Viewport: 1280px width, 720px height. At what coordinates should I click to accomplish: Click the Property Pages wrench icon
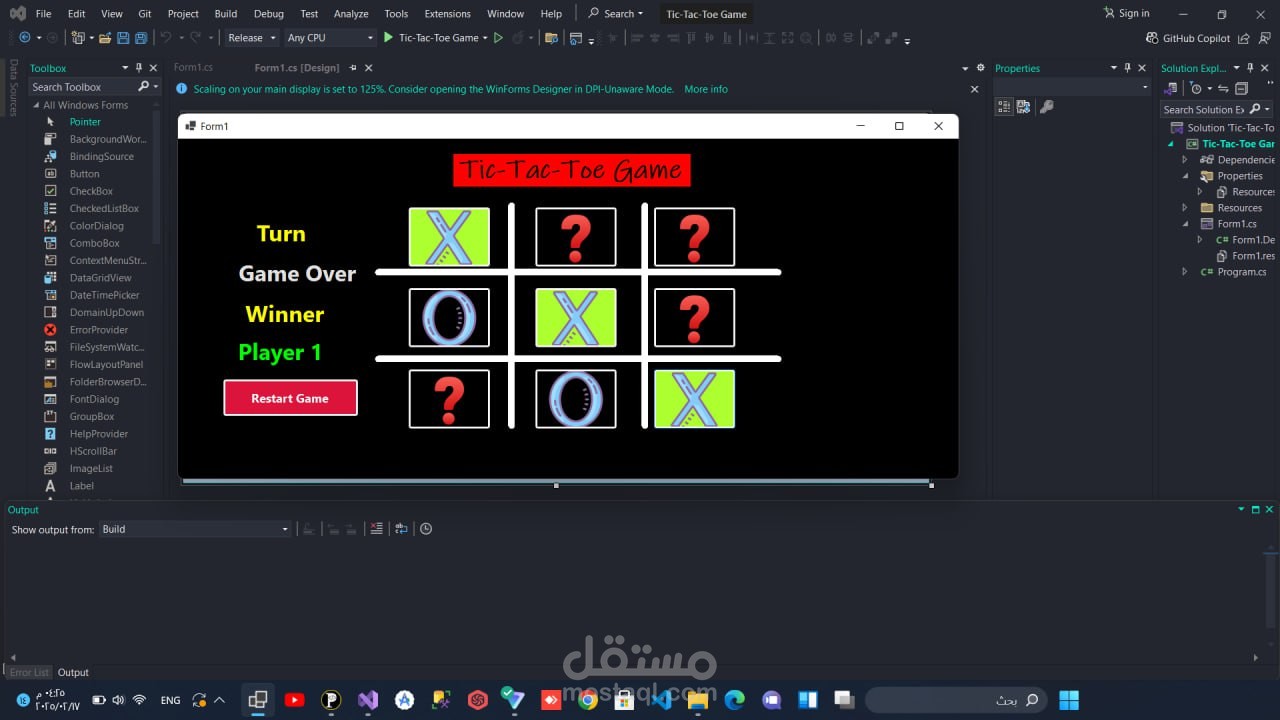click(1047, 107)
